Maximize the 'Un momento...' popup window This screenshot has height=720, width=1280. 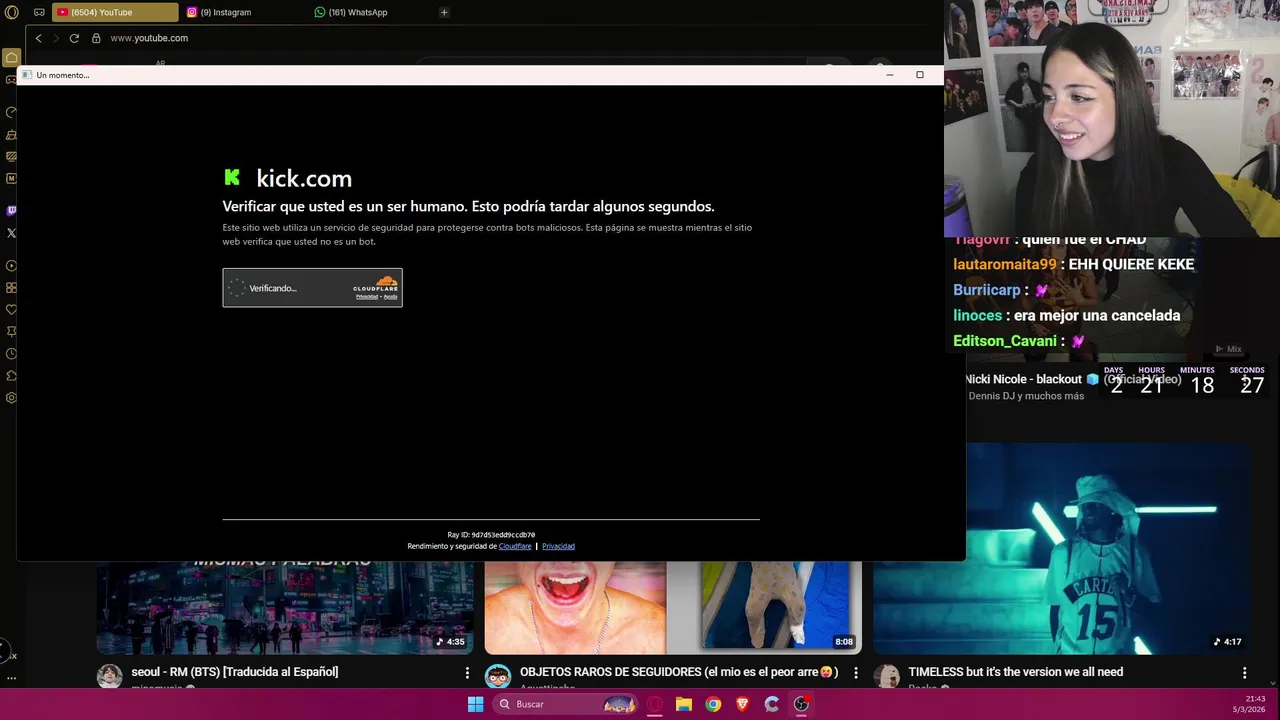pos(920,75)
